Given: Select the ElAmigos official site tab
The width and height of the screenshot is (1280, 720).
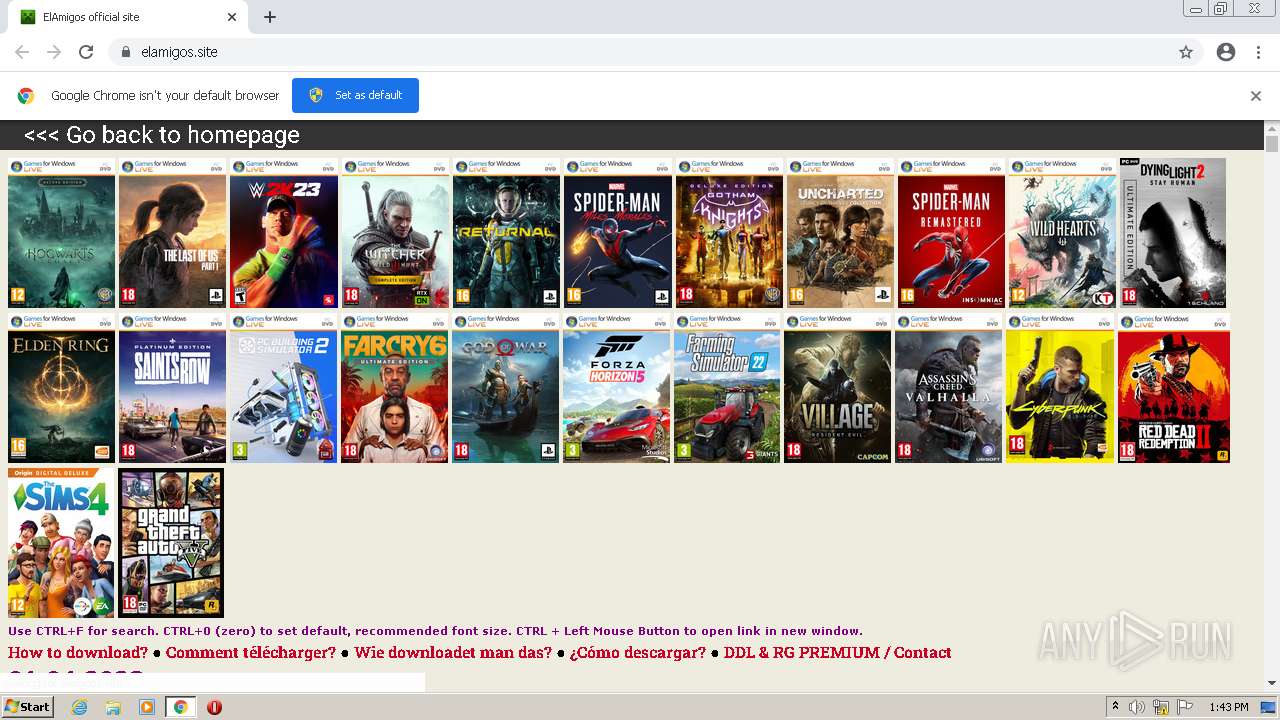Looking at the screenshot, I should (126, 17).
